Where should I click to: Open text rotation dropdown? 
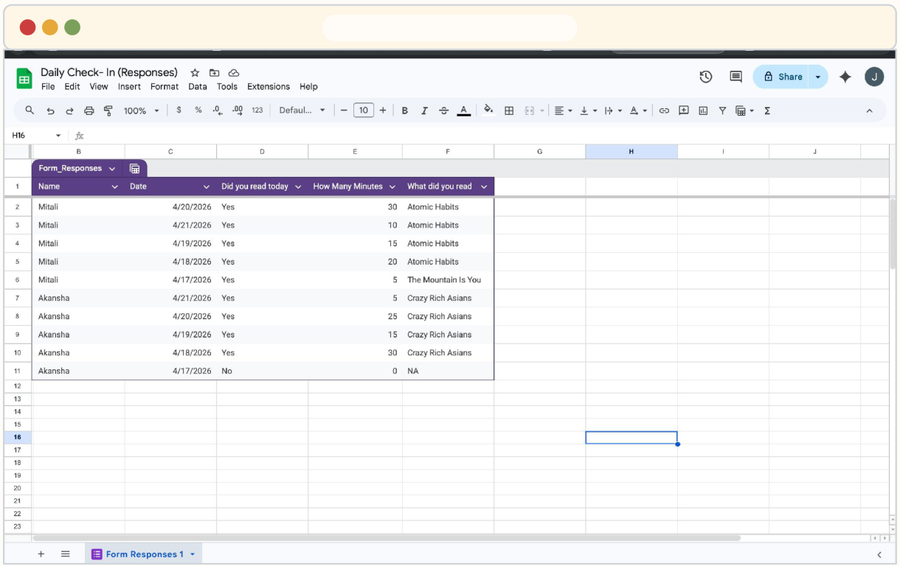click(638, 111)
